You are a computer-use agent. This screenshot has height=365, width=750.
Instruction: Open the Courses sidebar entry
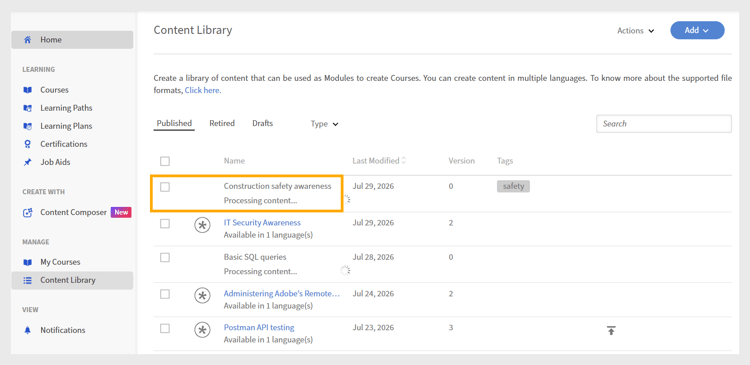55,90
